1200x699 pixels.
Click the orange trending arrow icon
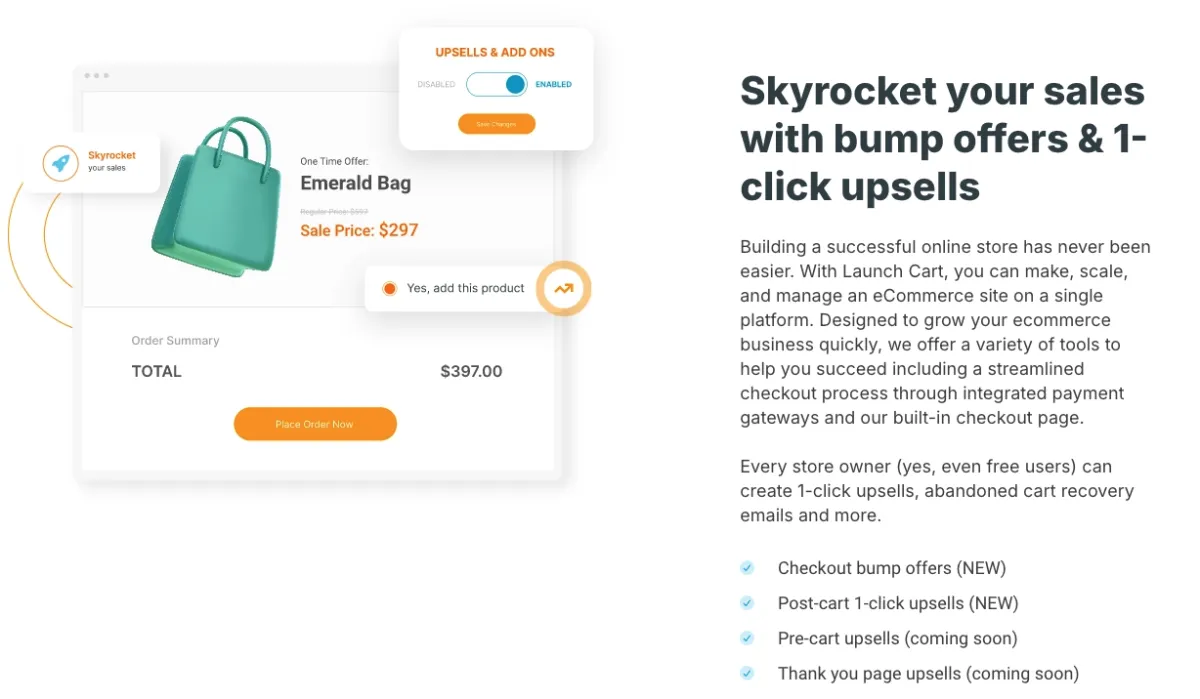(564, 289)
